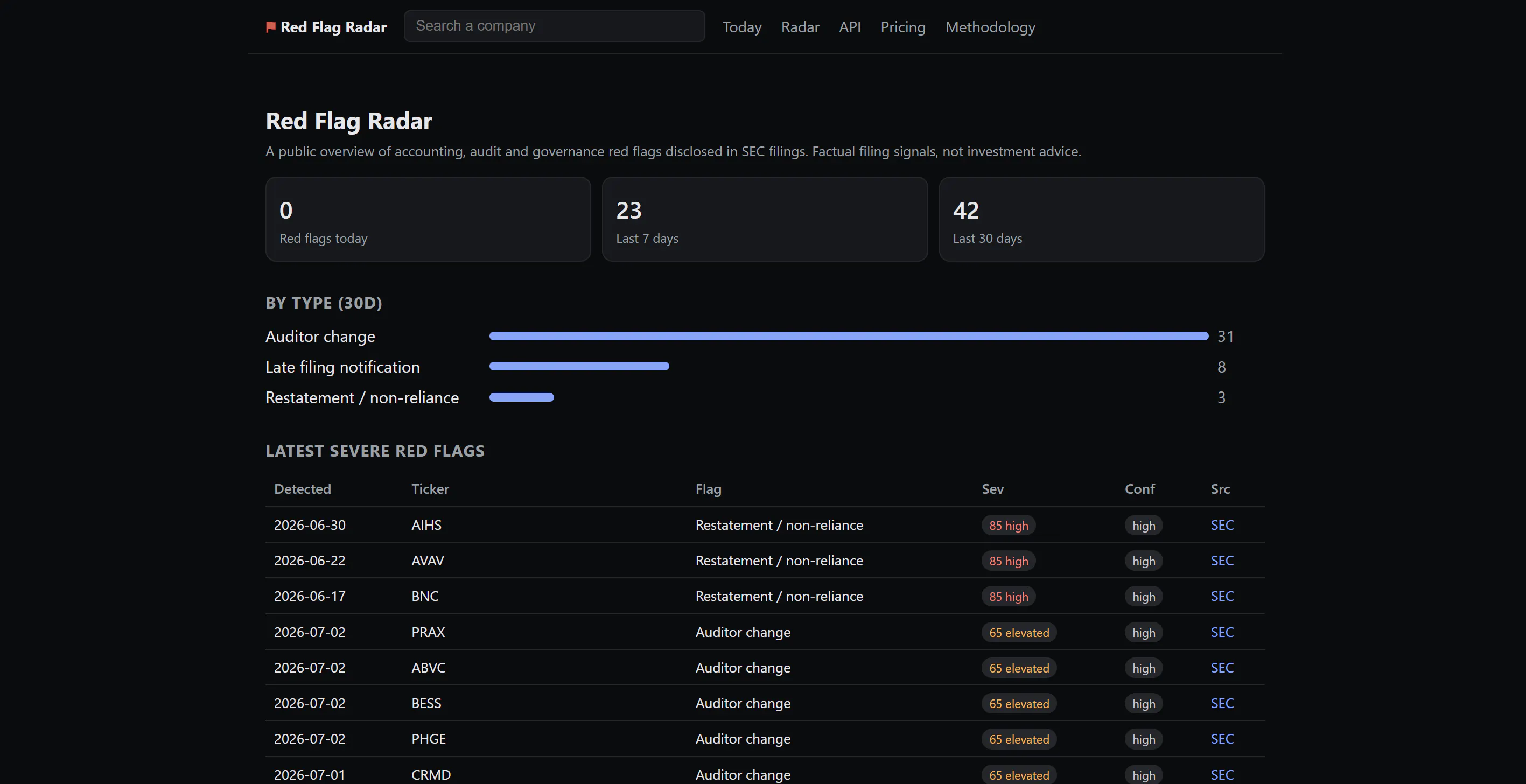Open the Red Flag Radar home link
Screen dimensions: 1526x784
tap(326, 27)
